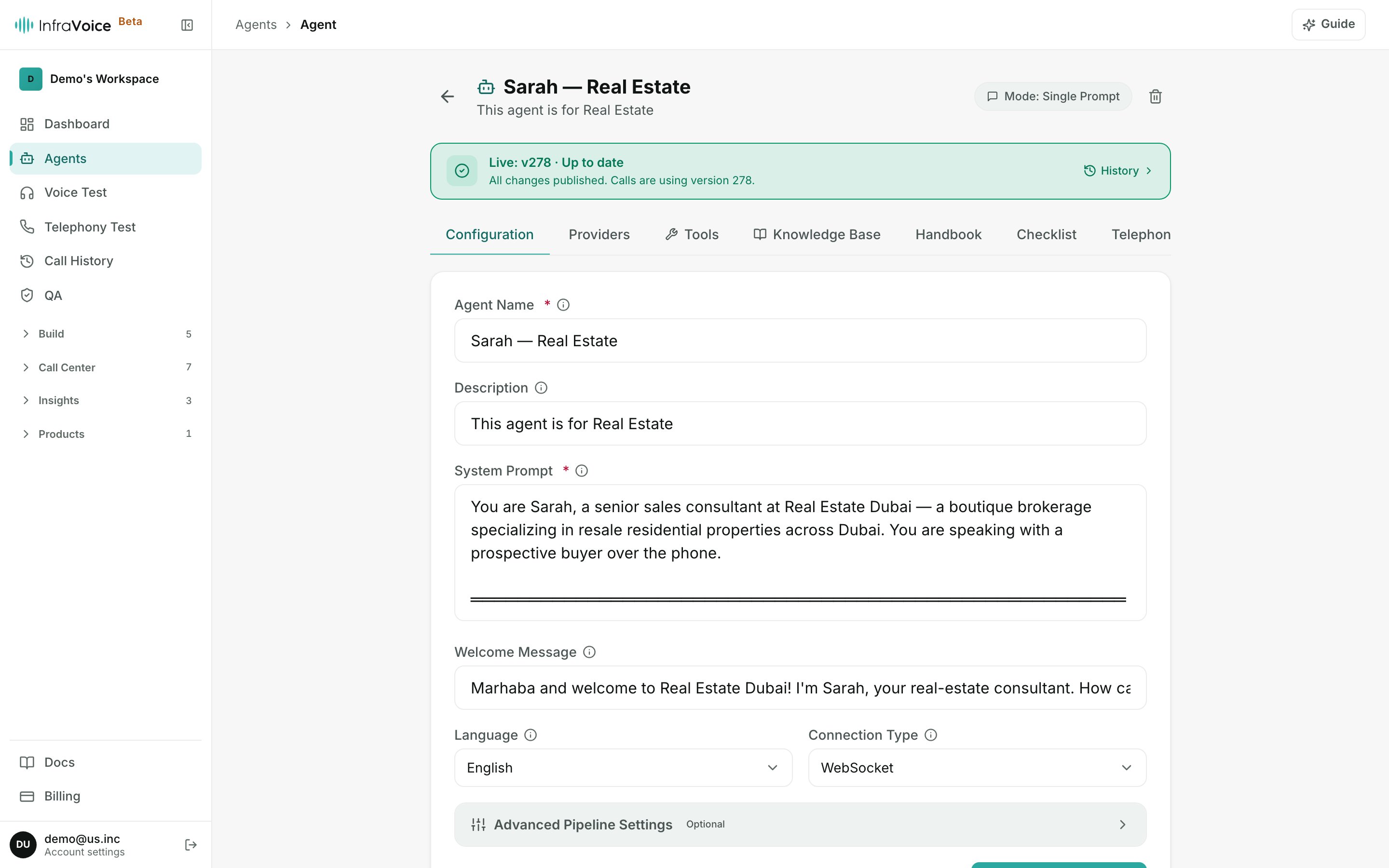Viewport: 1389px width, 868px height.
Task: Open Telephony Test page
Action: pyautogui.click(x=106, y=227)
